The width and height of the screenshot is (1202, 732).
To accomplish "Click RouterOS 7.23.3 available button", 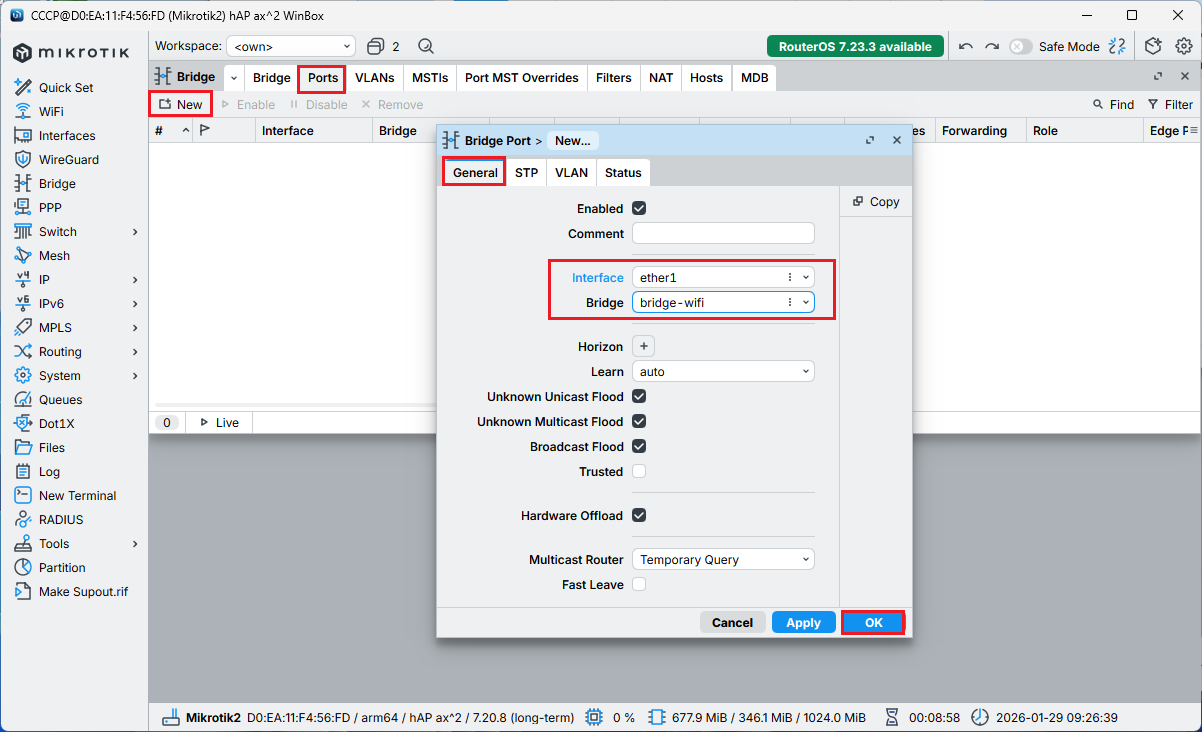I will tap(855, 46).
